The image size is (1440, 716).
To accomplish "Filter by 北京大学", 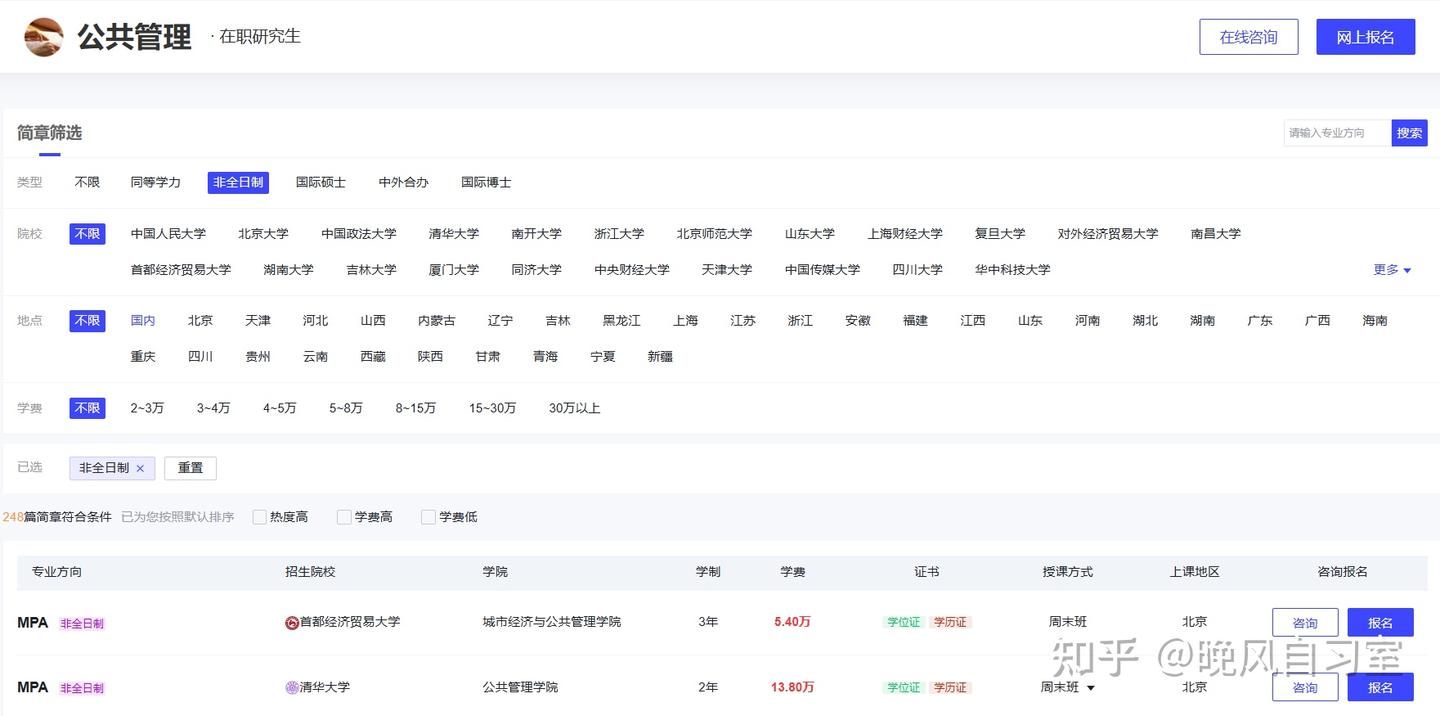I will pyautogui.click(x=263, y=234).
